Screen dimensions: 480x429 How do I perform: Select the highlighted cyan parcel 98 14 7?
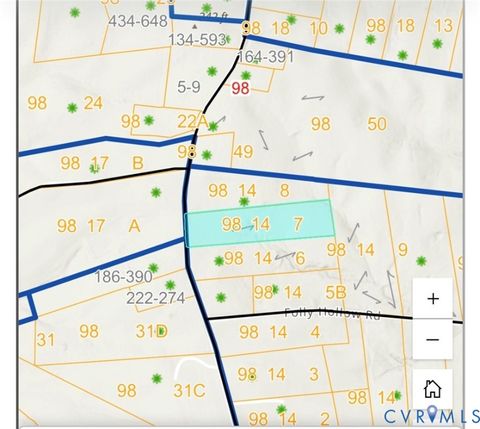tap(259, 223)
